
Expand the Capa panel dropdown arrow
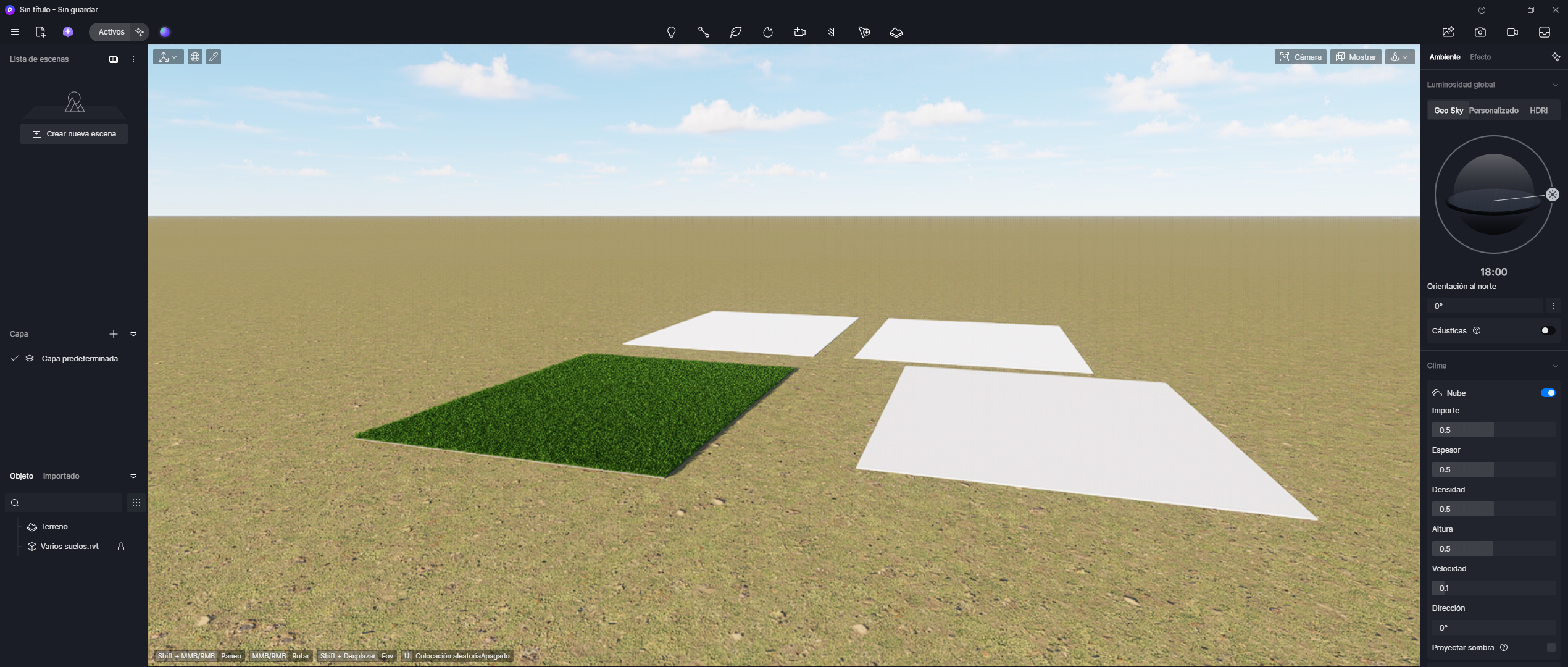click(133, 334)
